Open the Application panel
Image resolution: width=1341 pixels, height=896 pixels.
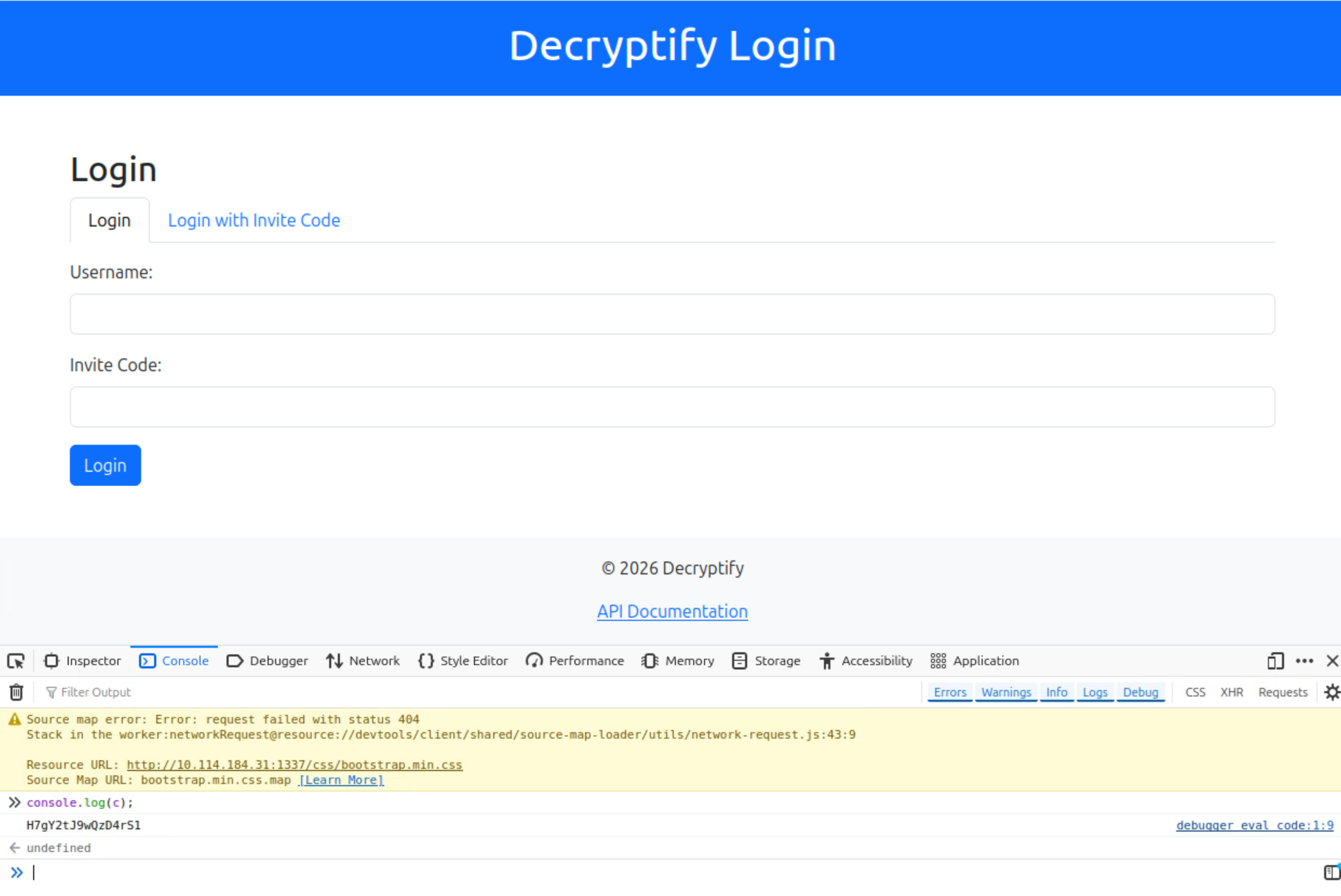[975, 661]
